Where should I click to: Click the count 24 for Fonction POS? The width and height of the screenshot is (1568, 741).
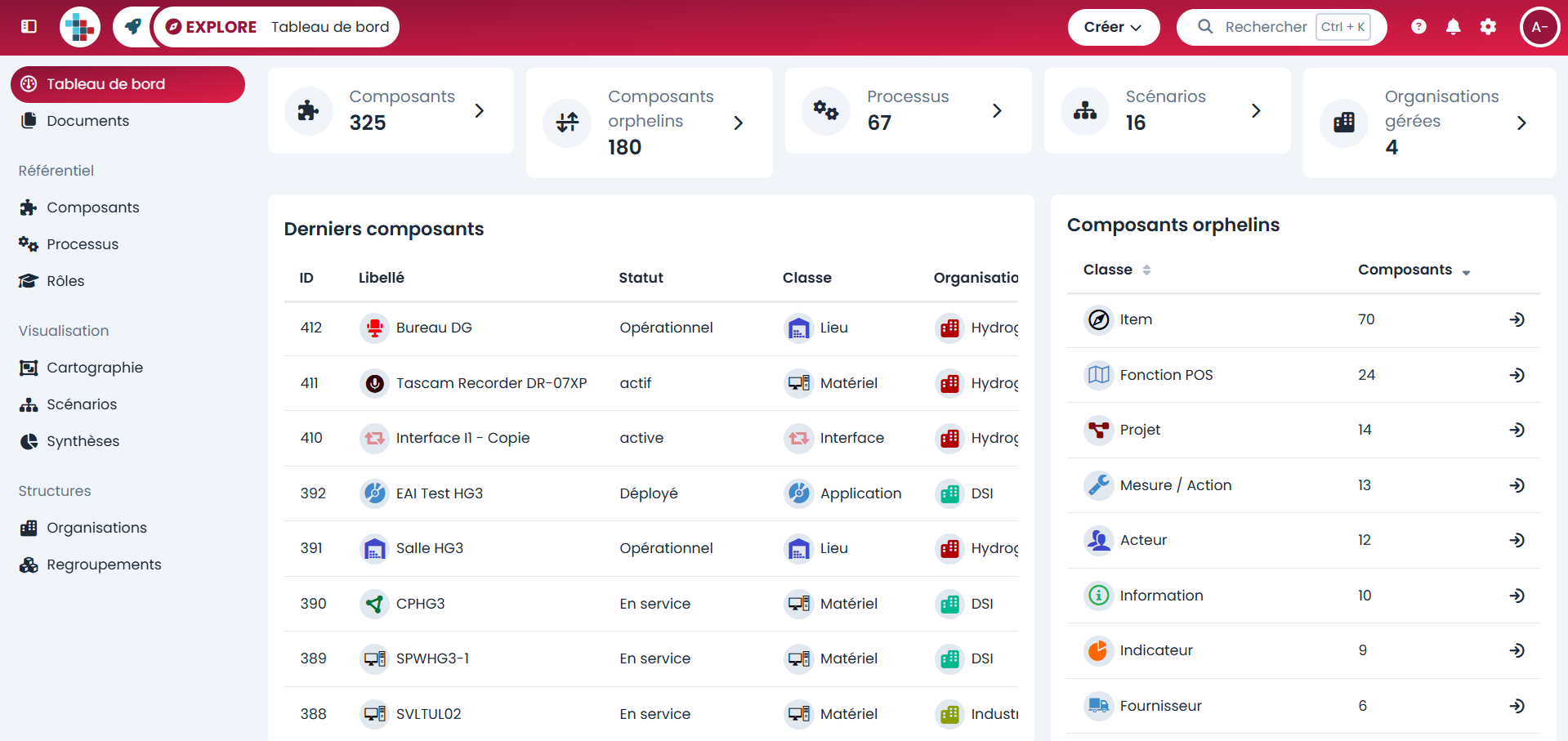coord(1366,375)
